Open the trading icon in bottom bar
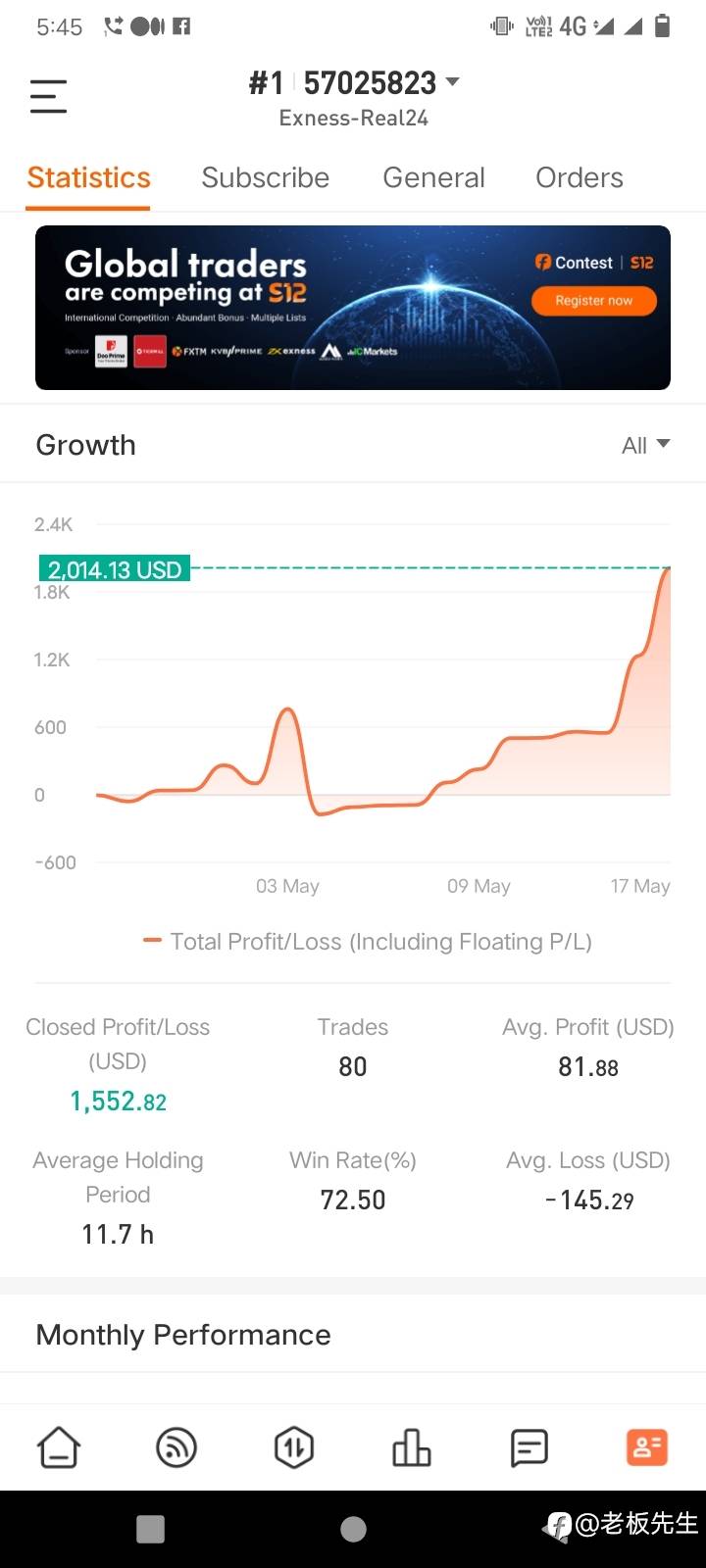 [x=294, y=1447]
